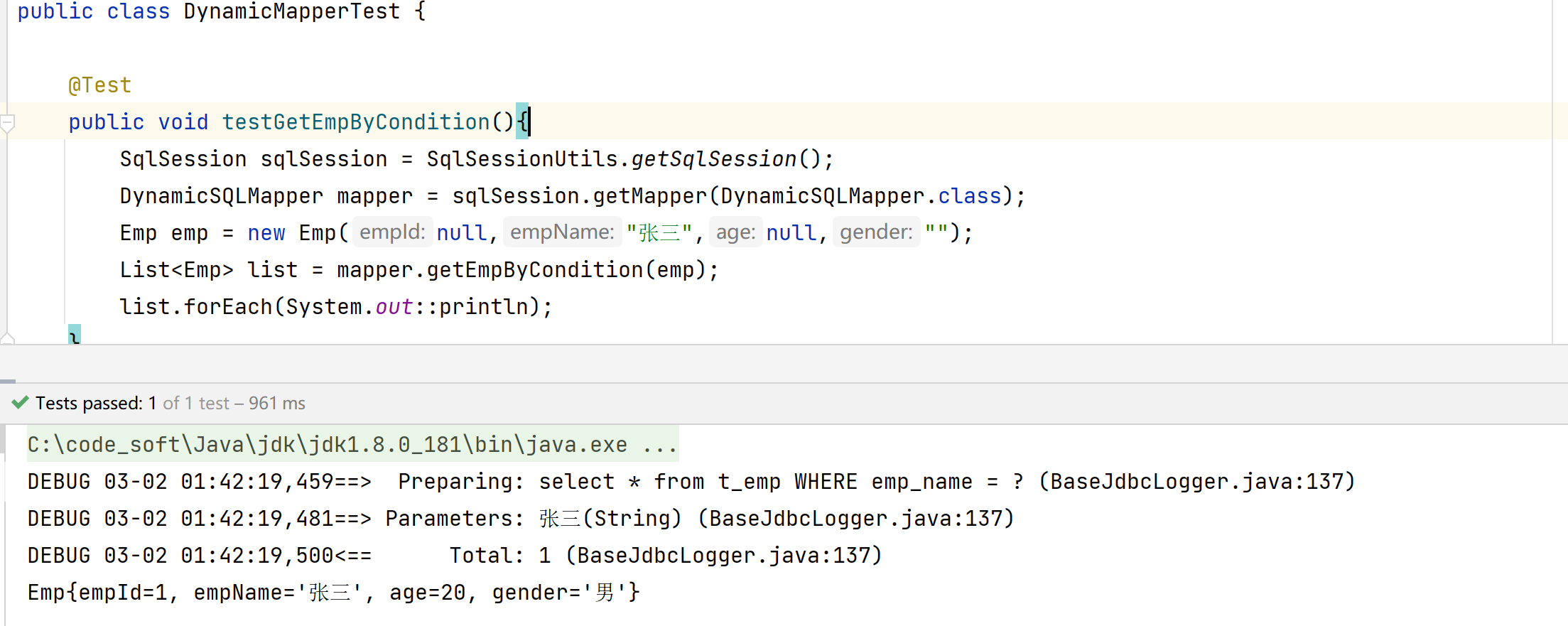Click the 'getEmpByCondition(emp)' call
This screenshot has width=1568, height=626.
[566, 270]
